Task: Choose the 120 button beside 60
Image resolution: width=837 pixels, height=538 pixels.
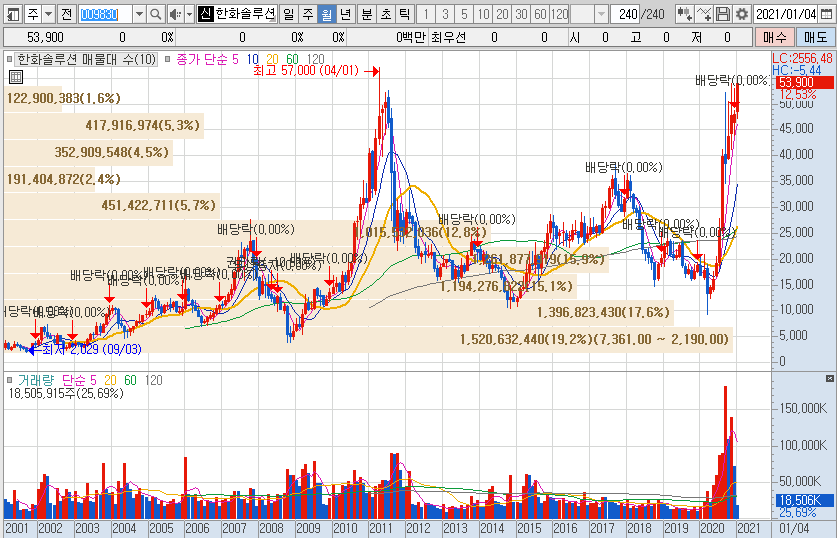Action: click(559, 14)
